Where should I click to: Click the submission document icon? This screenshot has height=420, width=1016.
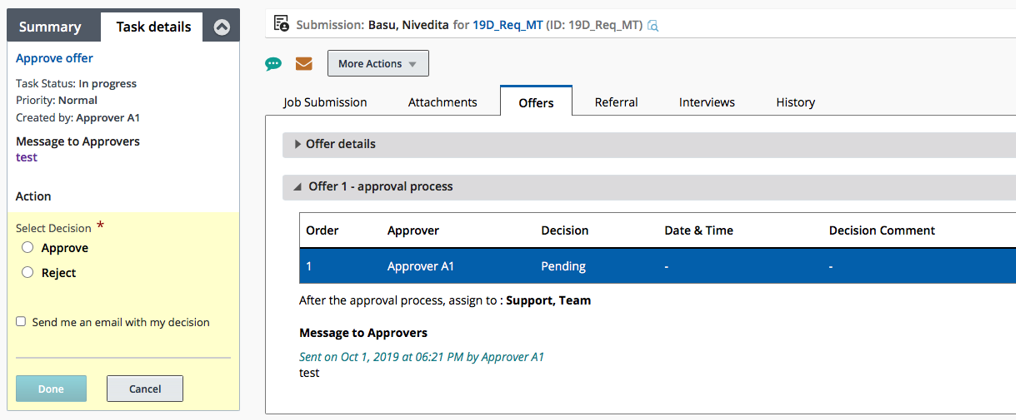tap(281, 24)
